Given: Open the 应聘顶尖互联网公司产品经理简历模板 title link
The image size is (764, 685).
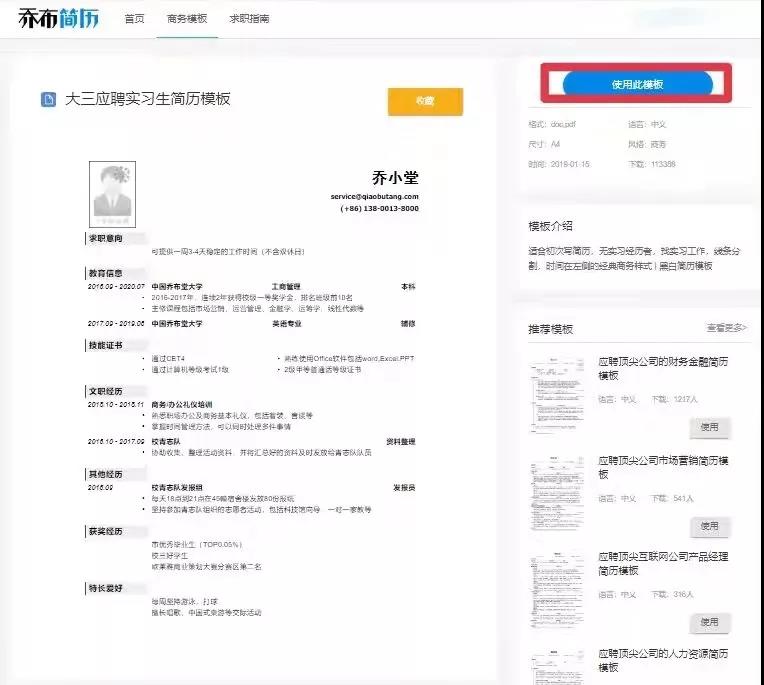Looking at the screenshot, I should [x=662, y=563].
